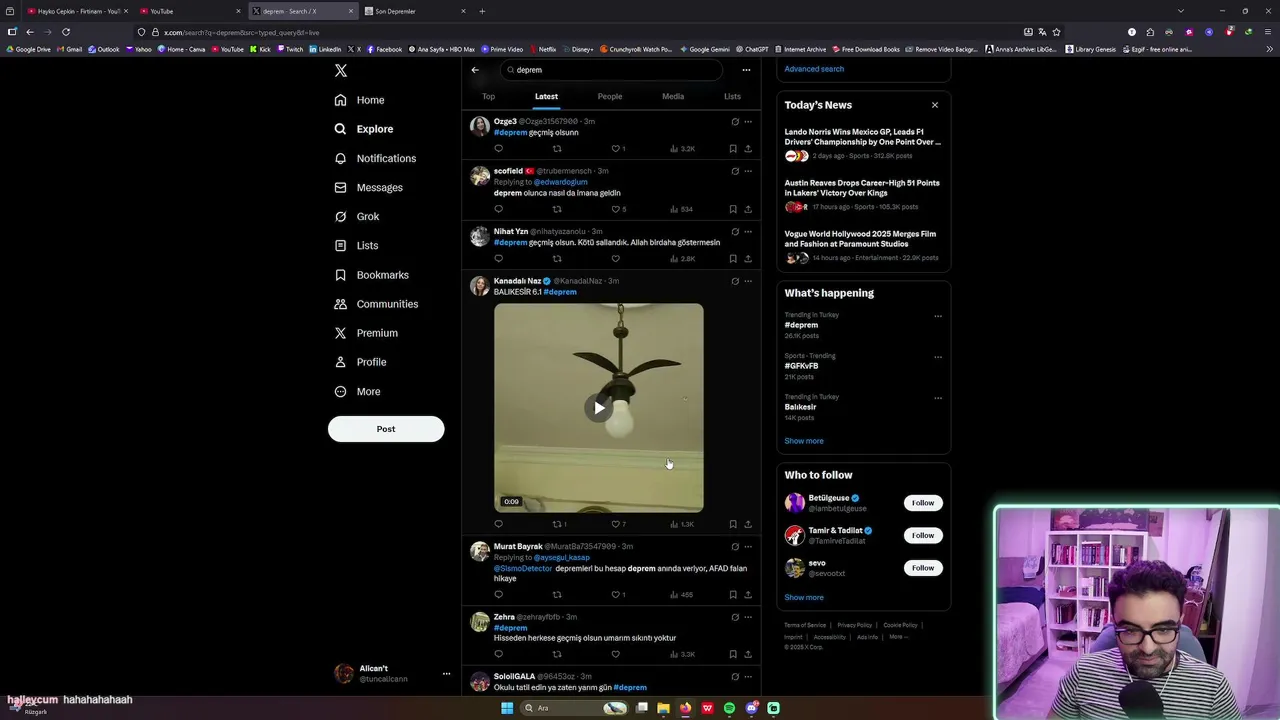Follow Betülgeuse account

coord(923,503)
